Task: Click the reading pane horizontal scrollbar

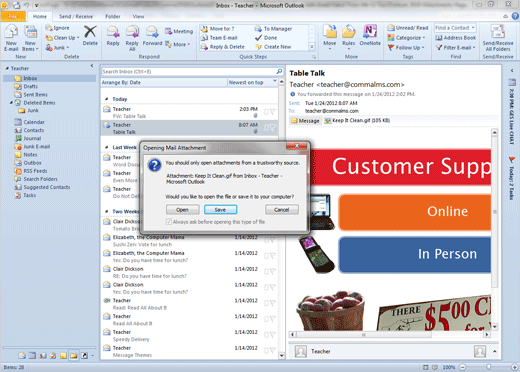Action: click(389, 334)
